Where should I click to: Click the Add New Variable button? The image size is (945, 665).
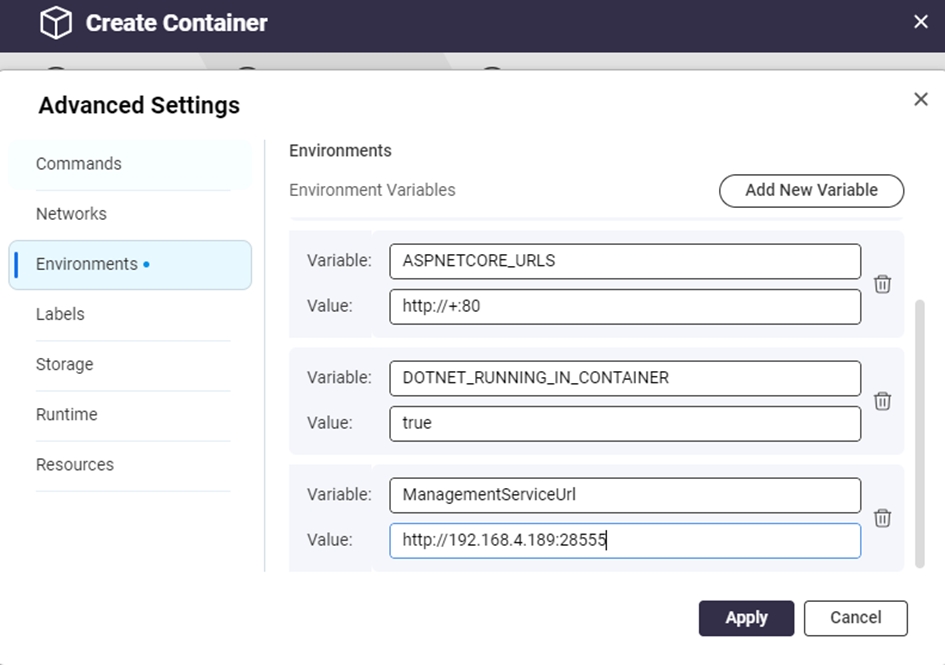pos(811,190)
